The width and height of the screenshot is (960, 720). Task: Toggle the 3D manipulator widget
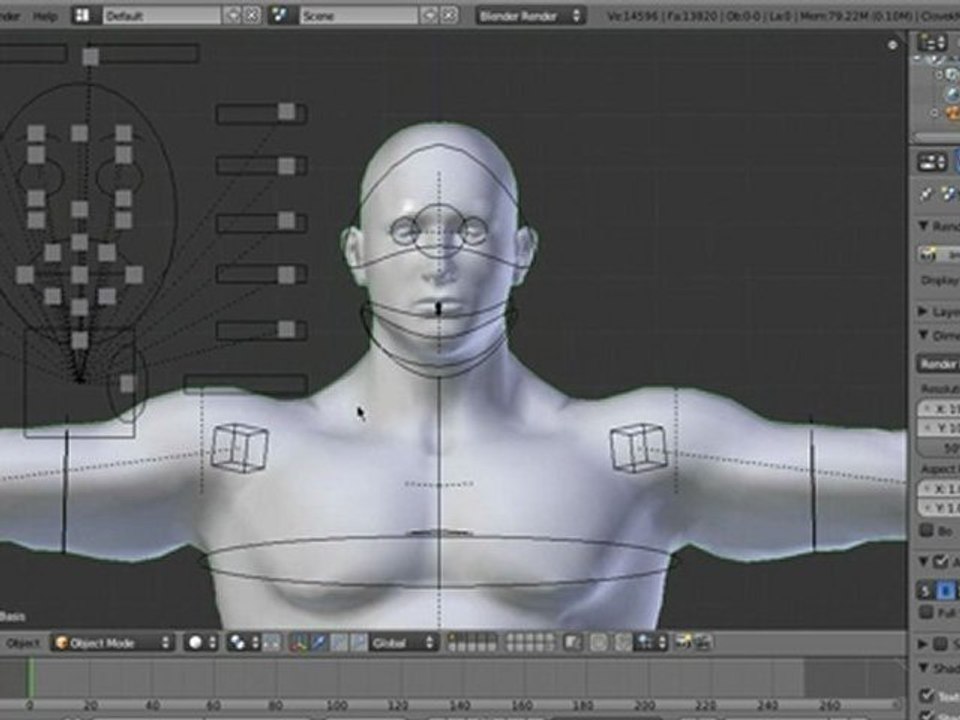[x=298, y=643]
